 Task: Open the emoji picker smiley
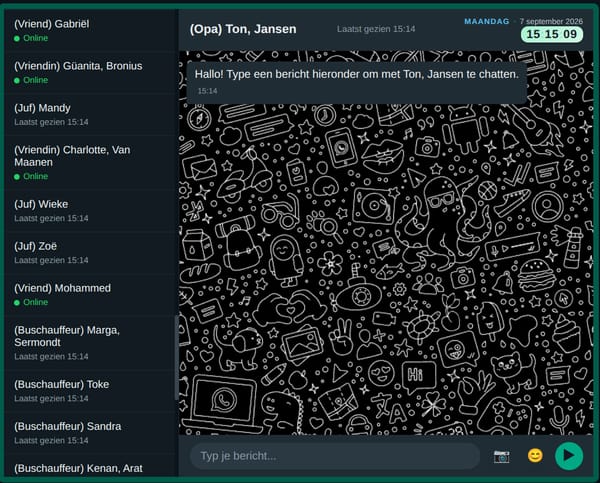pos(535,456)
